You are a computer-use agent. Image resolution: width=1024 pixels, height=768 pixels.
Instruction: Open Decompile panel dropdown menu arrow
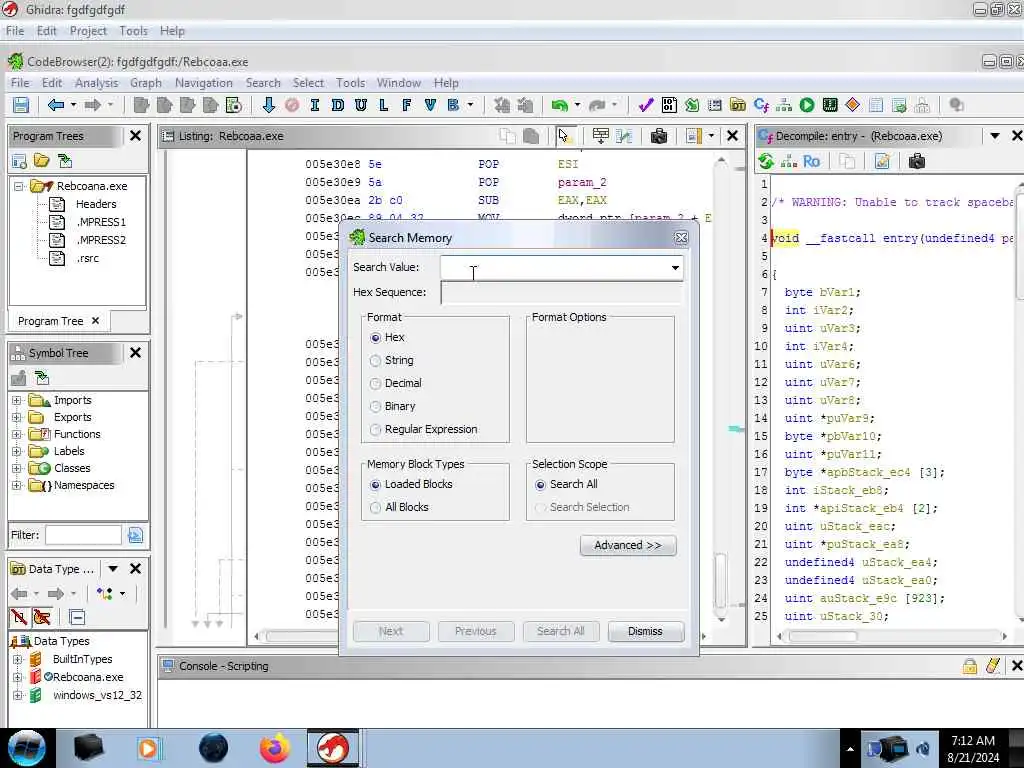995,136
